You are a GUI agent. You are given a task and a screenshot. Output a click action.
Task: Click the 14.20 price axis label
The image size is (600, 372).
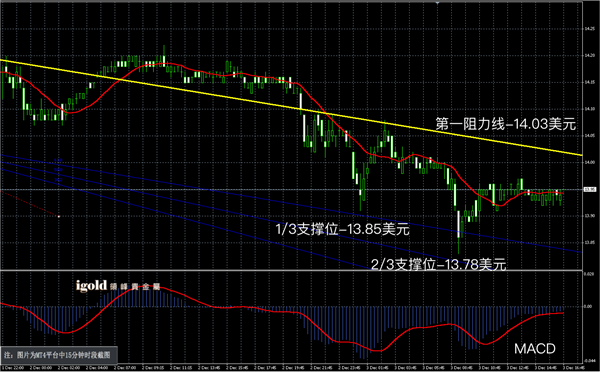tap(589, 55)
